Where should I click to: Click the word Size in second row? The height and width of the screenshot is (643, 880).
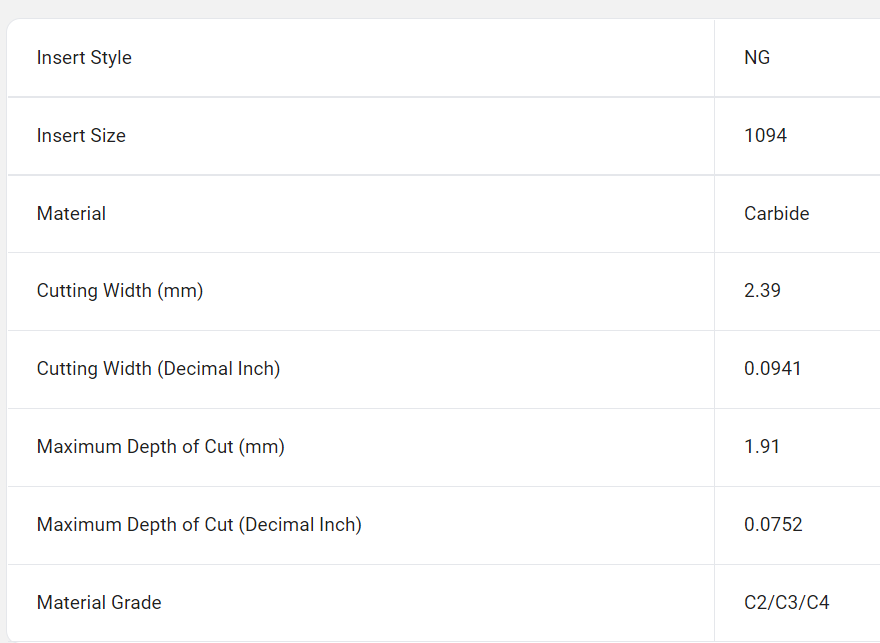[108, 135]
